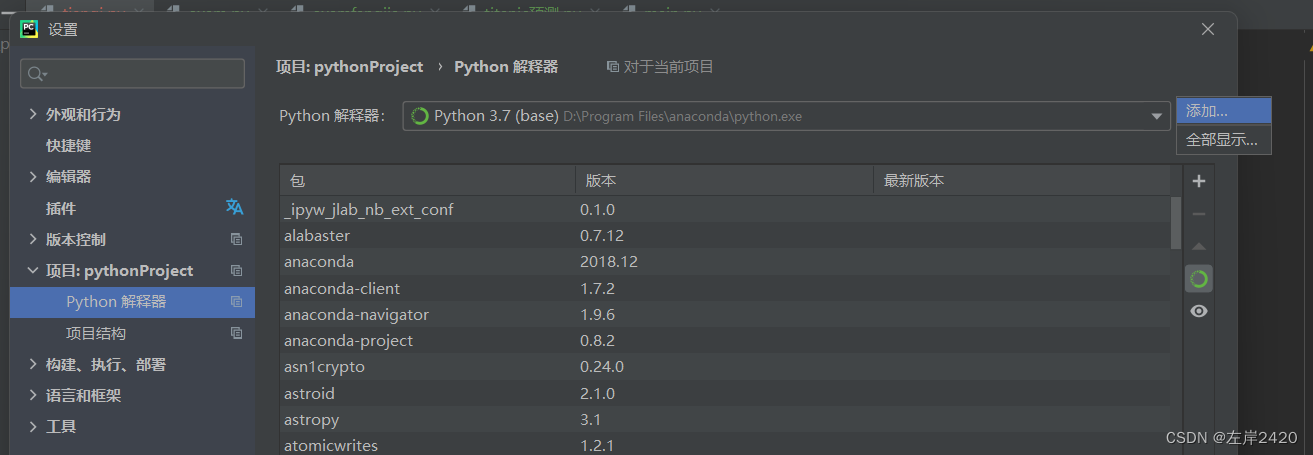Click the package list vertical scrollbar
Viewport: 1313px width, 455px height.
point(1175,223)
